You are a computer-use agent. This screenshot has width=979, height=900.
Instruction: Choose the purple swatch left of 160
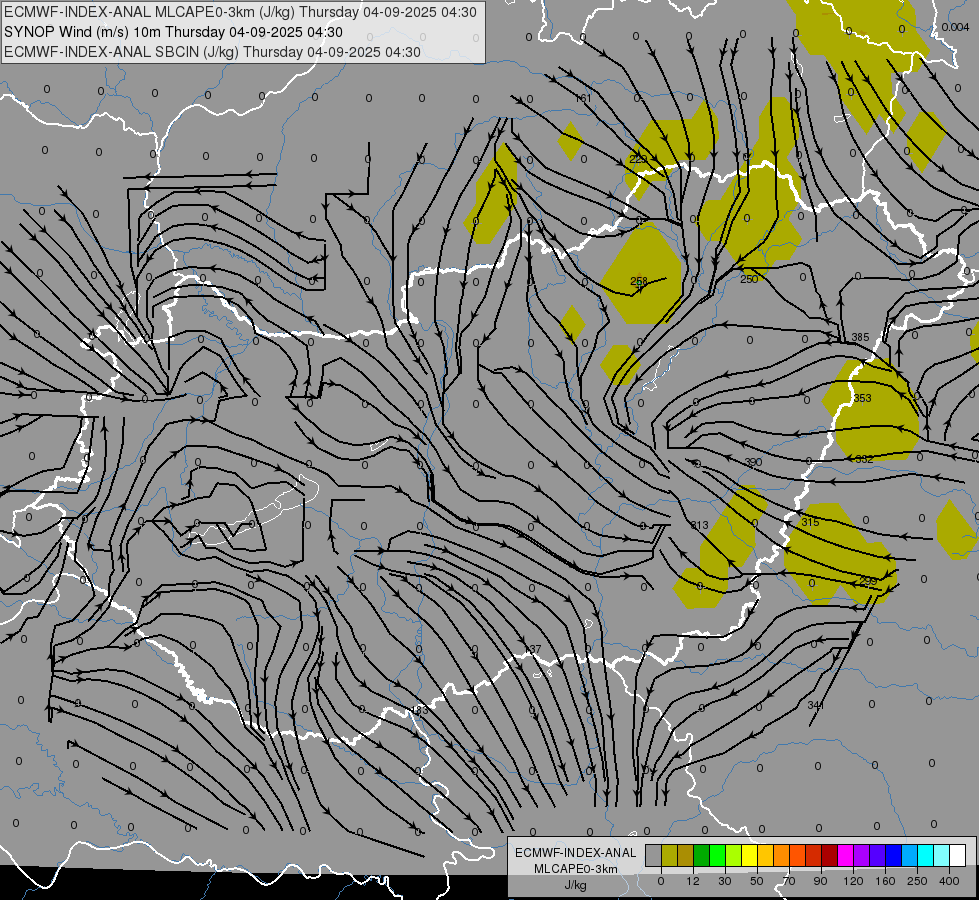(x=862, y=855)
